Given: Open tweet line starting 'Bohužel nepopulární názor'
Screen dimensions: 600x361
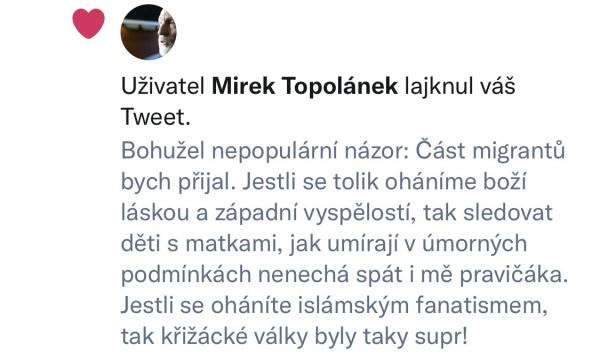Looking at the screenshot, I should tap(343, 151).
